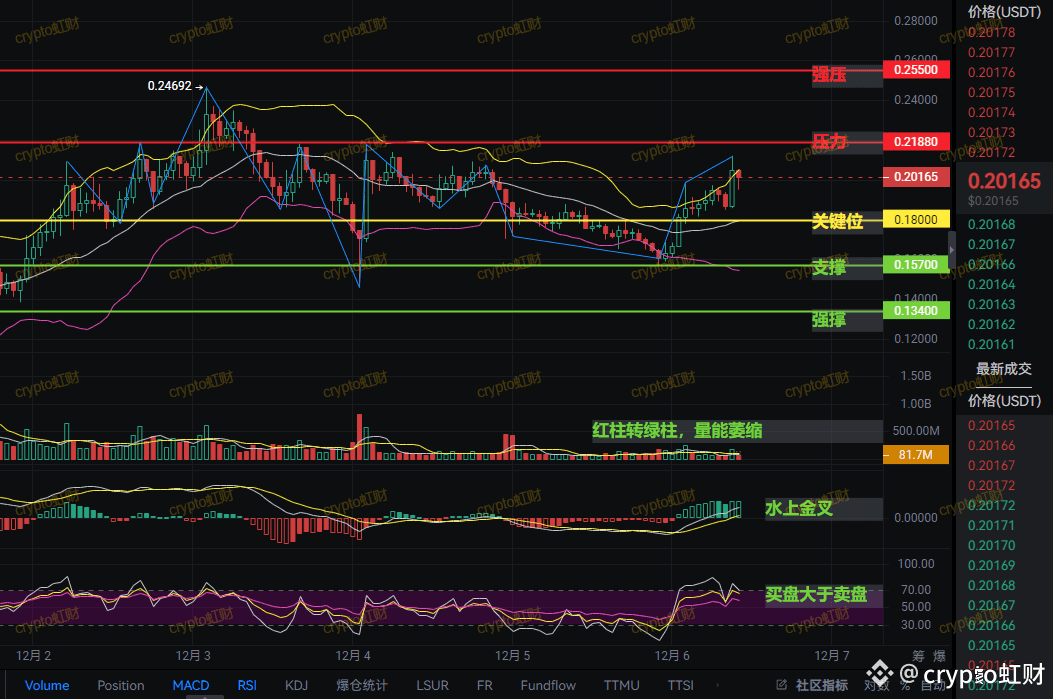Toggle the MACD indicator
1053x699 pixels.
[191, 685]
